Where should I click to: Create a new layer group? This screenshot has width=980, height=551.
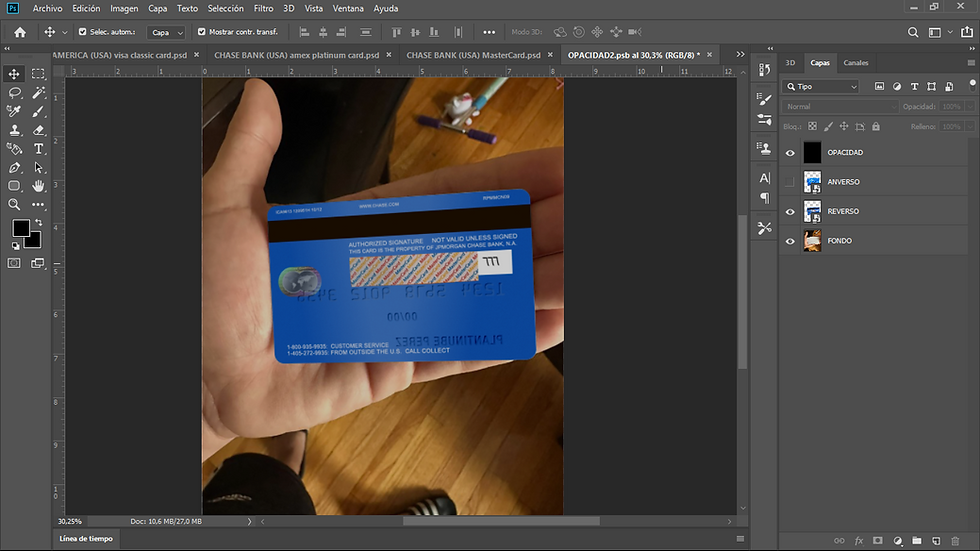[917, 540]
